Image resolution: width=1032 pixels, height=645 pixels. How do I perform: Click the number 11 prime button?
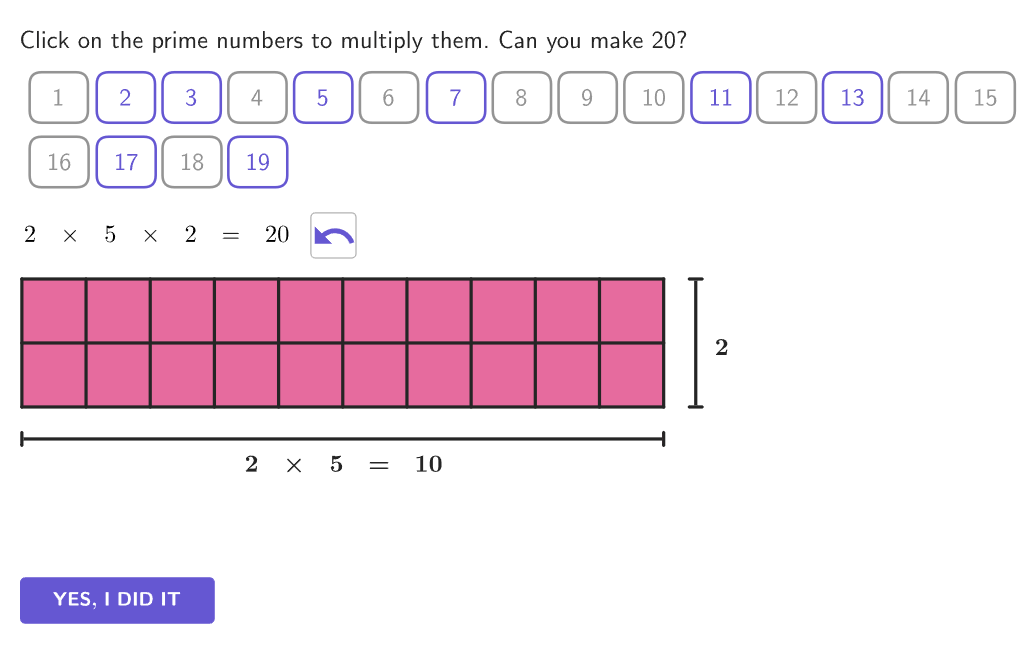tap(720, 97)
